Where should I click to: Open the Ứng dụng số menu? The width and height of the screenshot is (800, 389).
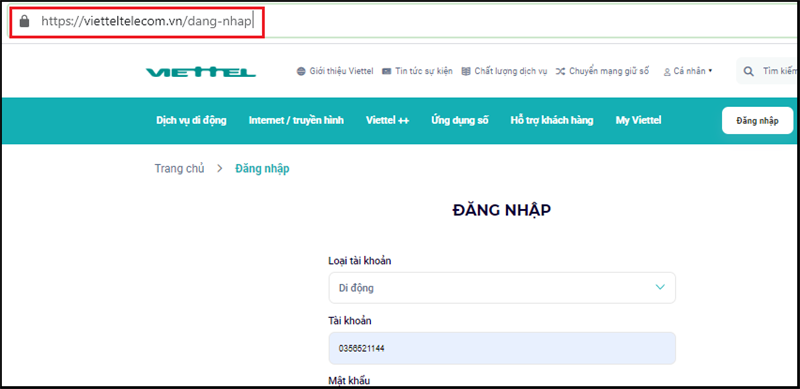(460, 120)
